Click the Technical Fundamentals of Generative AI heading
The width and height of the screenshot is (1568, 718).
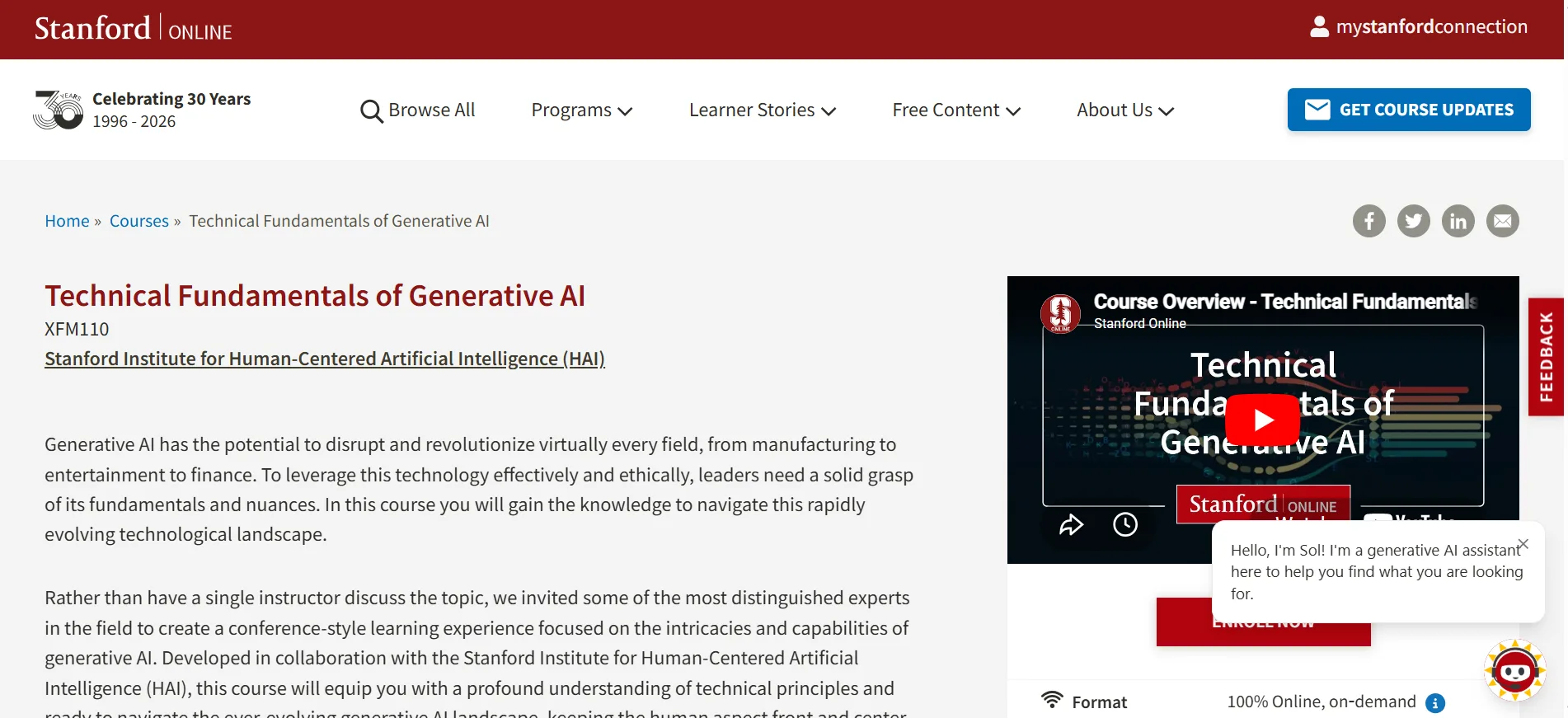point(315,296)
